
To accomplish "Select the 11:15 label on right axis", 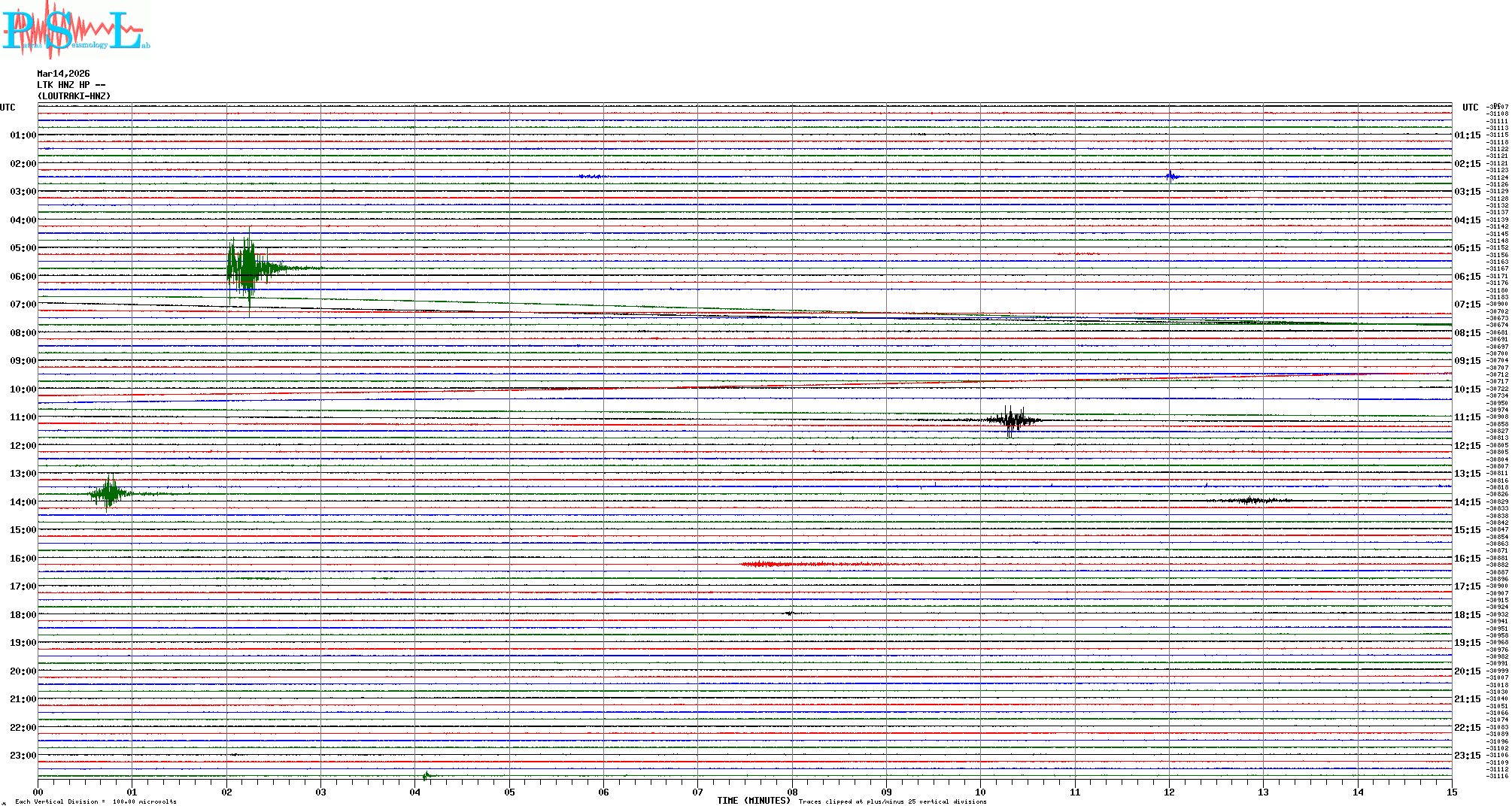I will 1467,417.
